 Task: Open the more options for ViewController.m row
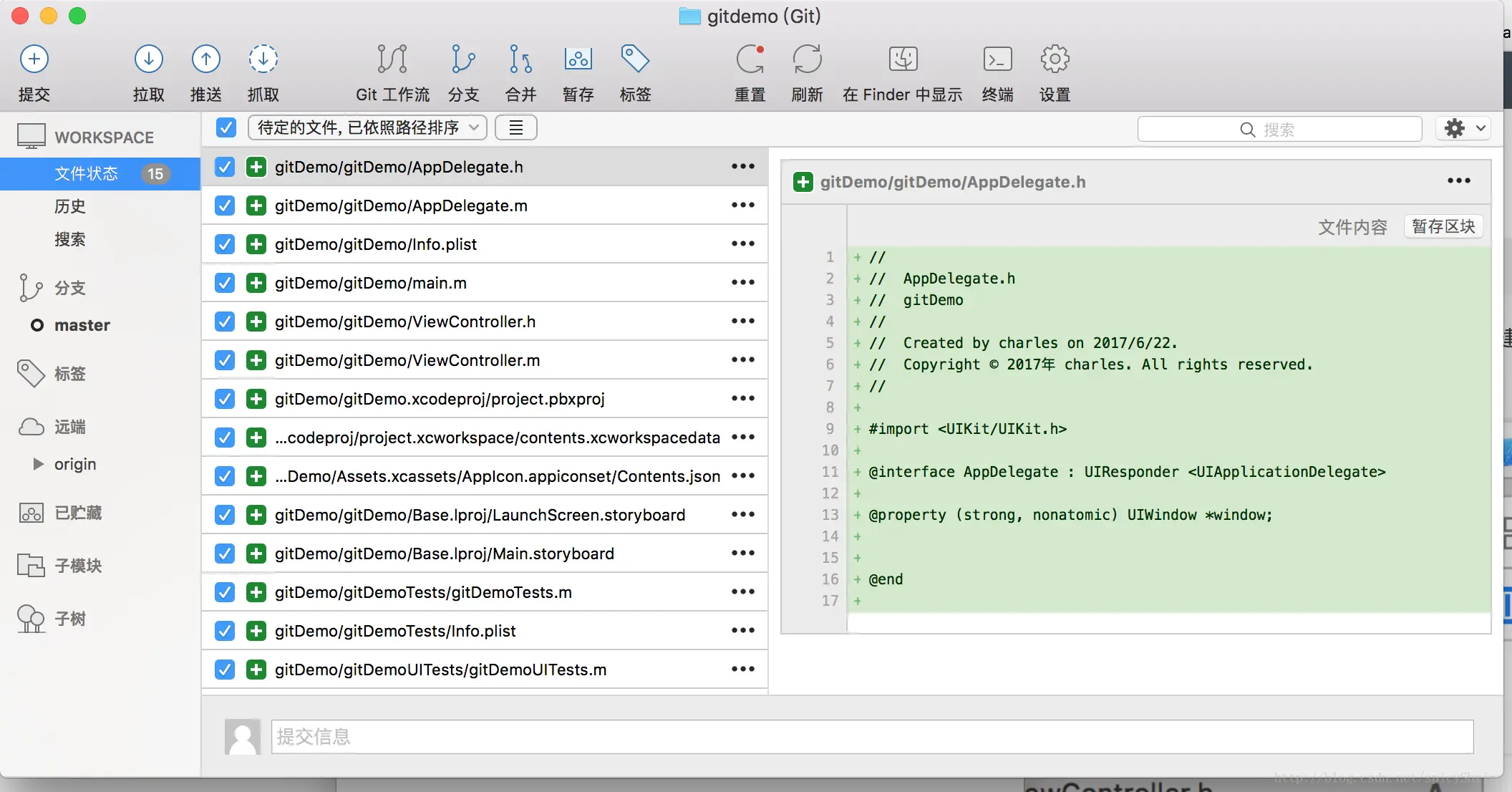[x=742, y=359]
